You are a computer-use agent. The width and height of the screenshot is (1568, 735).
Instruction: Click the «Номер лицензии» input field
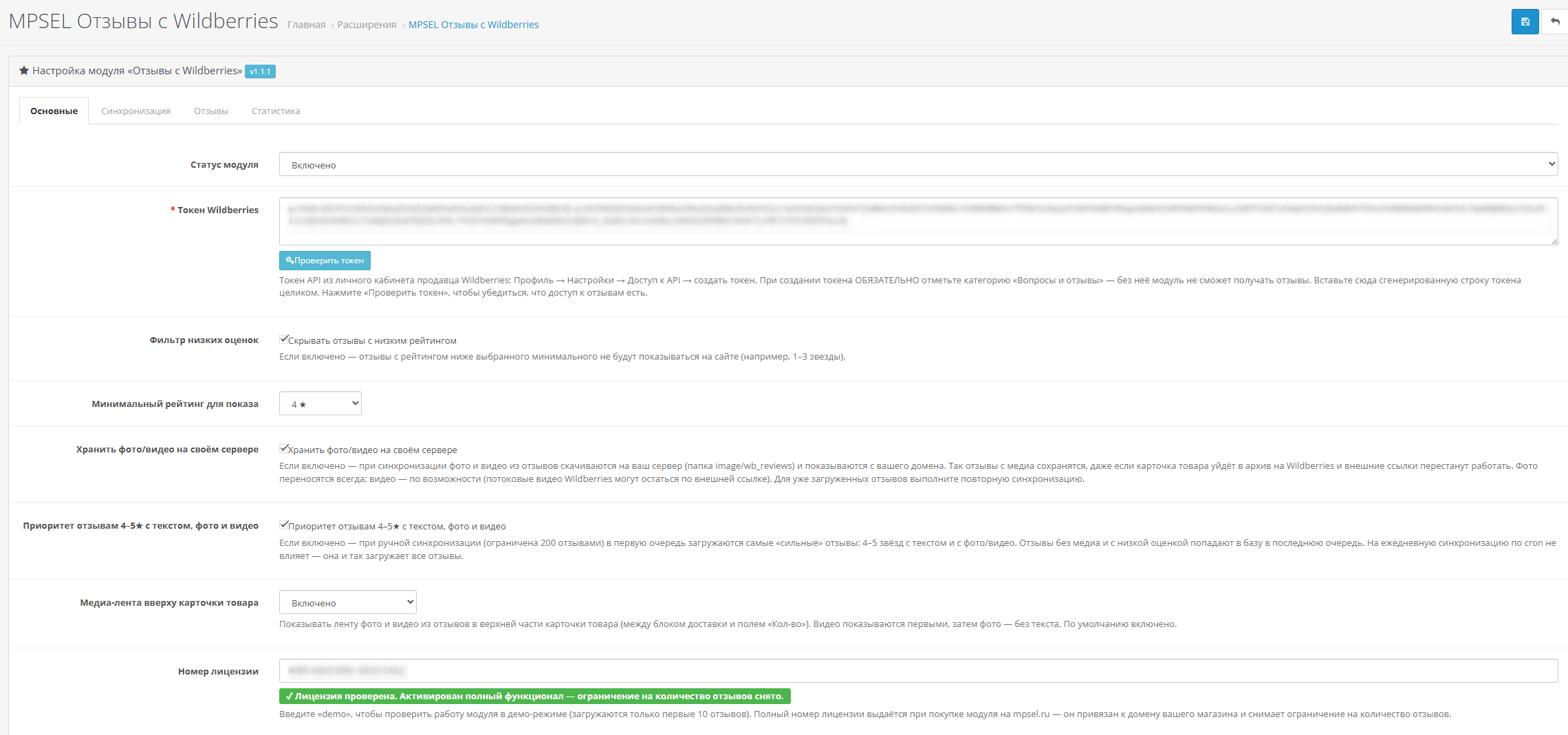pos(918,671)
